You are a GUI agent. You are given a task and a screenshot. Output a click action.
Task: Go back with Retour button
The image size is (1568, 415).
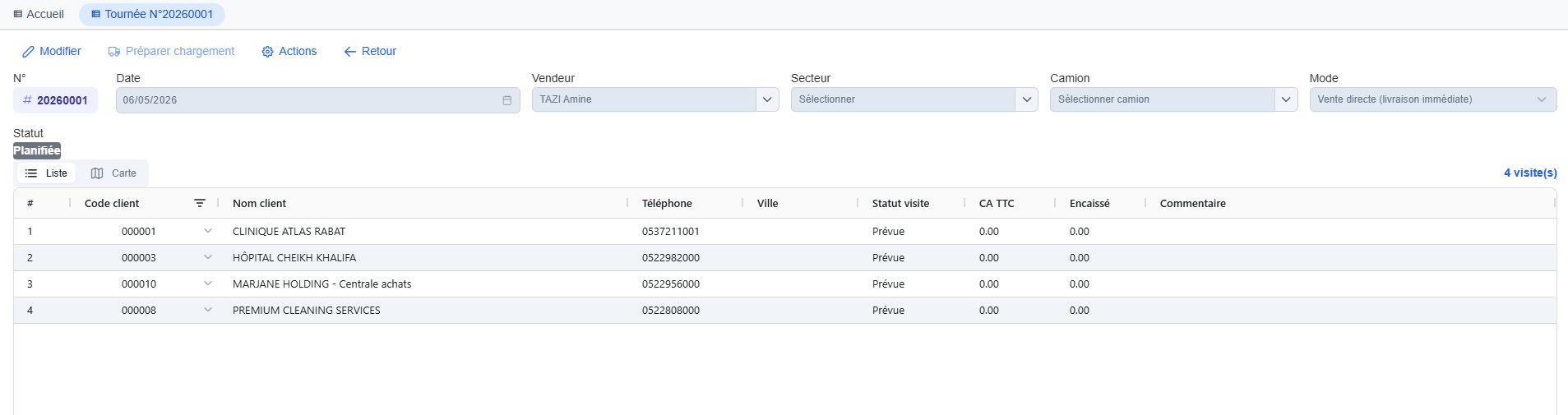pyautogui.click(x=370, y=51)
